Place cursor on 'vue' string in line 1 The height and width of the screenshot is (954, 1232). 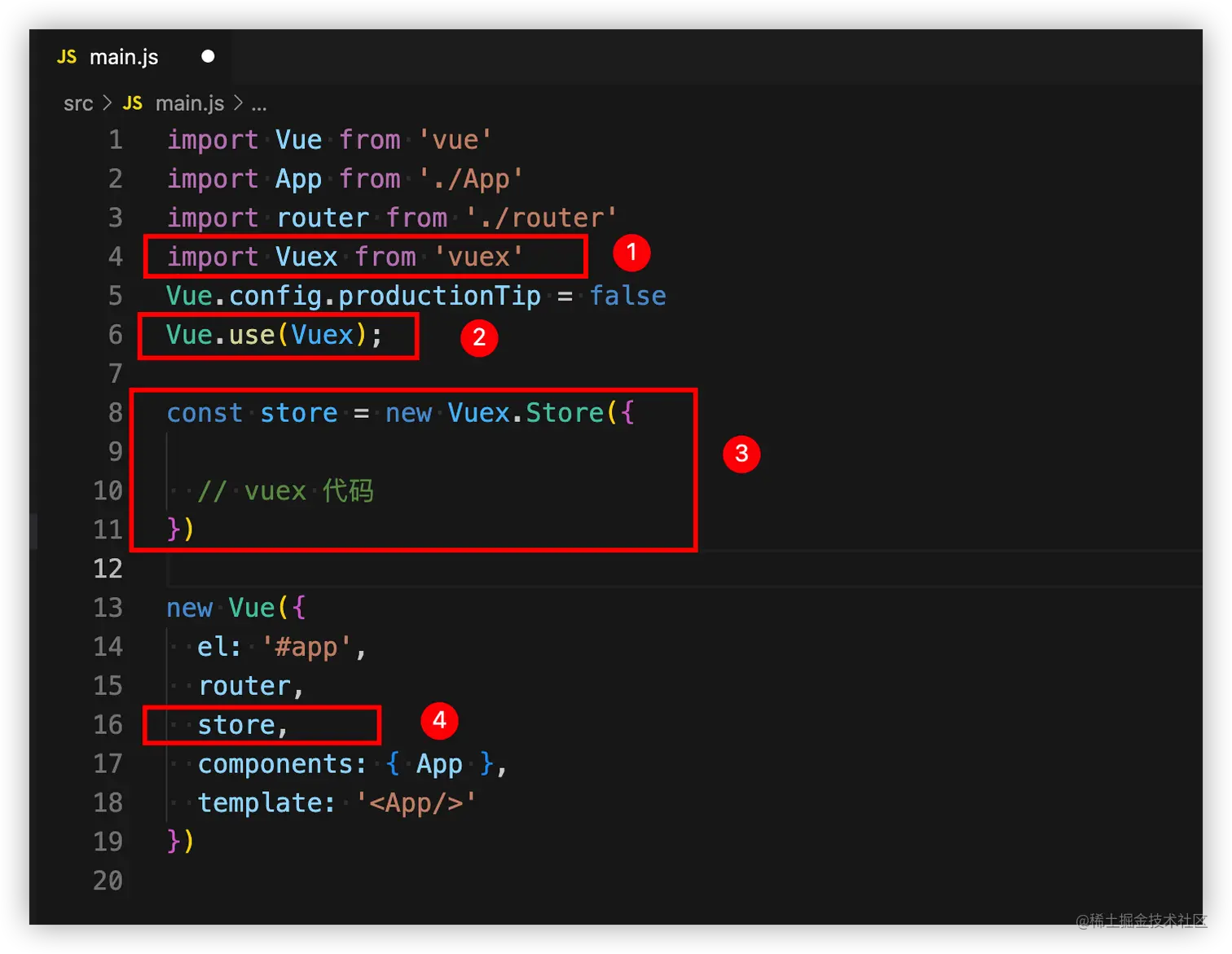pyautogui.click(x=455, y=140)
